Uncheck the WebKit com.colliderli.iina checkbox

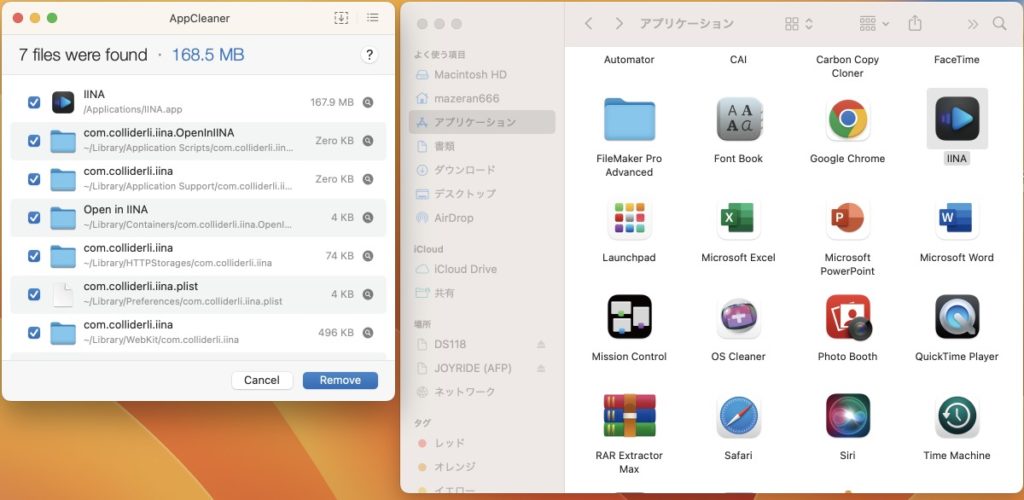pyautogui.click(x=34, y=333)
